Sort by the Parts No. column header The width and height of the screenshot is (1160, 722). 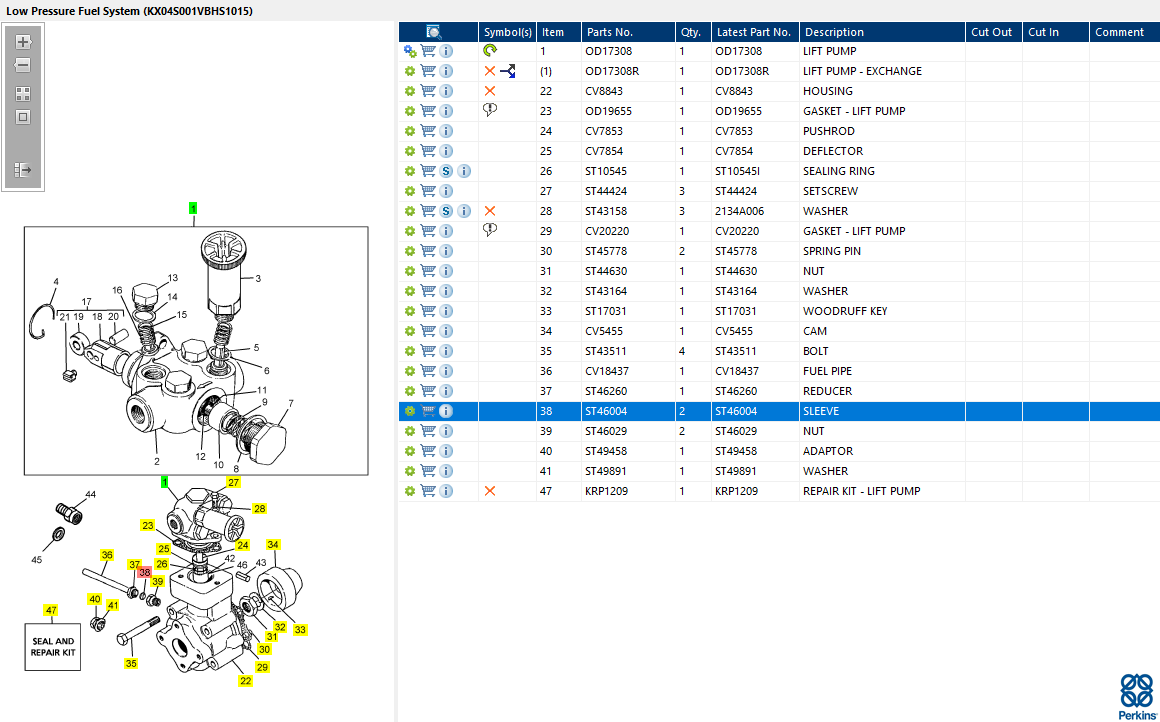628,32
